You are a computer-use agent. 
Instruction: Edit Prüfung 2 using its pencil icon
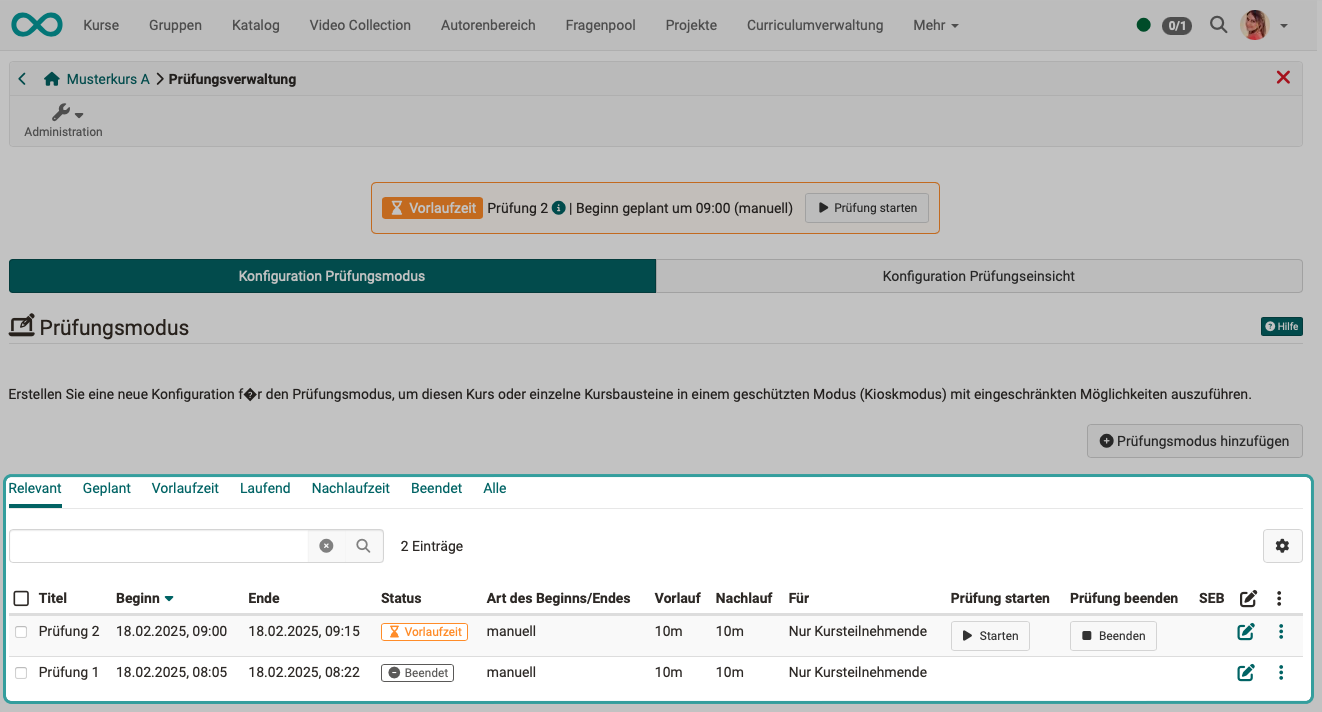click(x=1246, y=632)
